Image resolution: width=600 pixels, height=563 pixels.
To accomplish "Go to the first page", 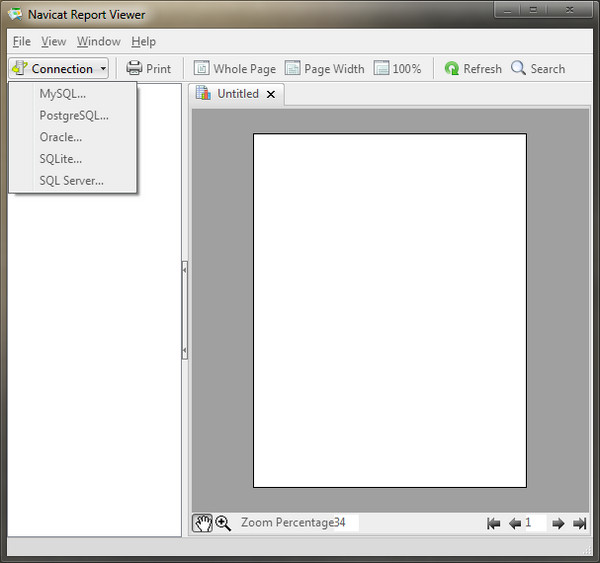I will [493, 523].
